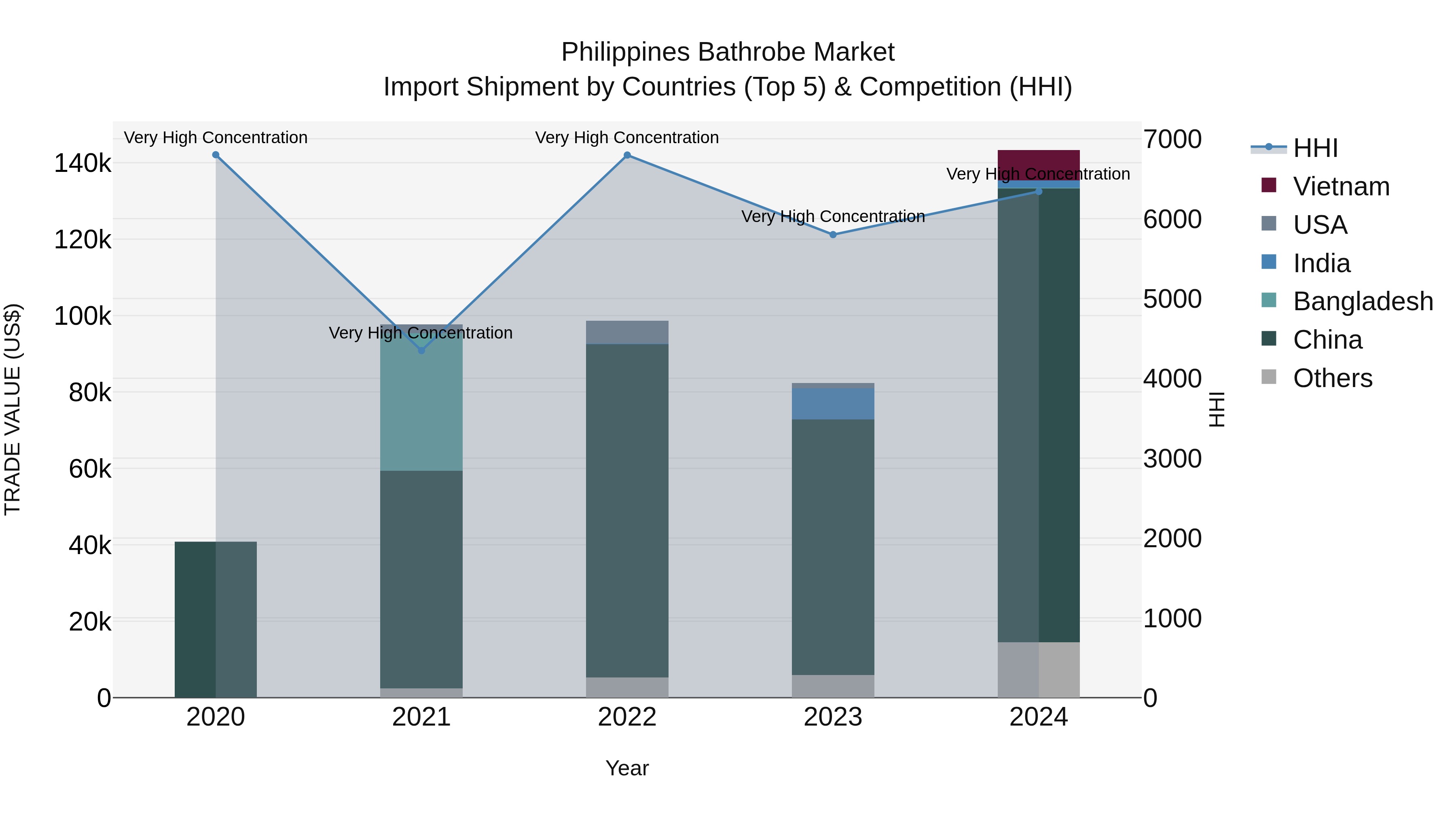Click the 2023 India bar segment
Viewport: 1456px width, 819px height.
point(833,404)
